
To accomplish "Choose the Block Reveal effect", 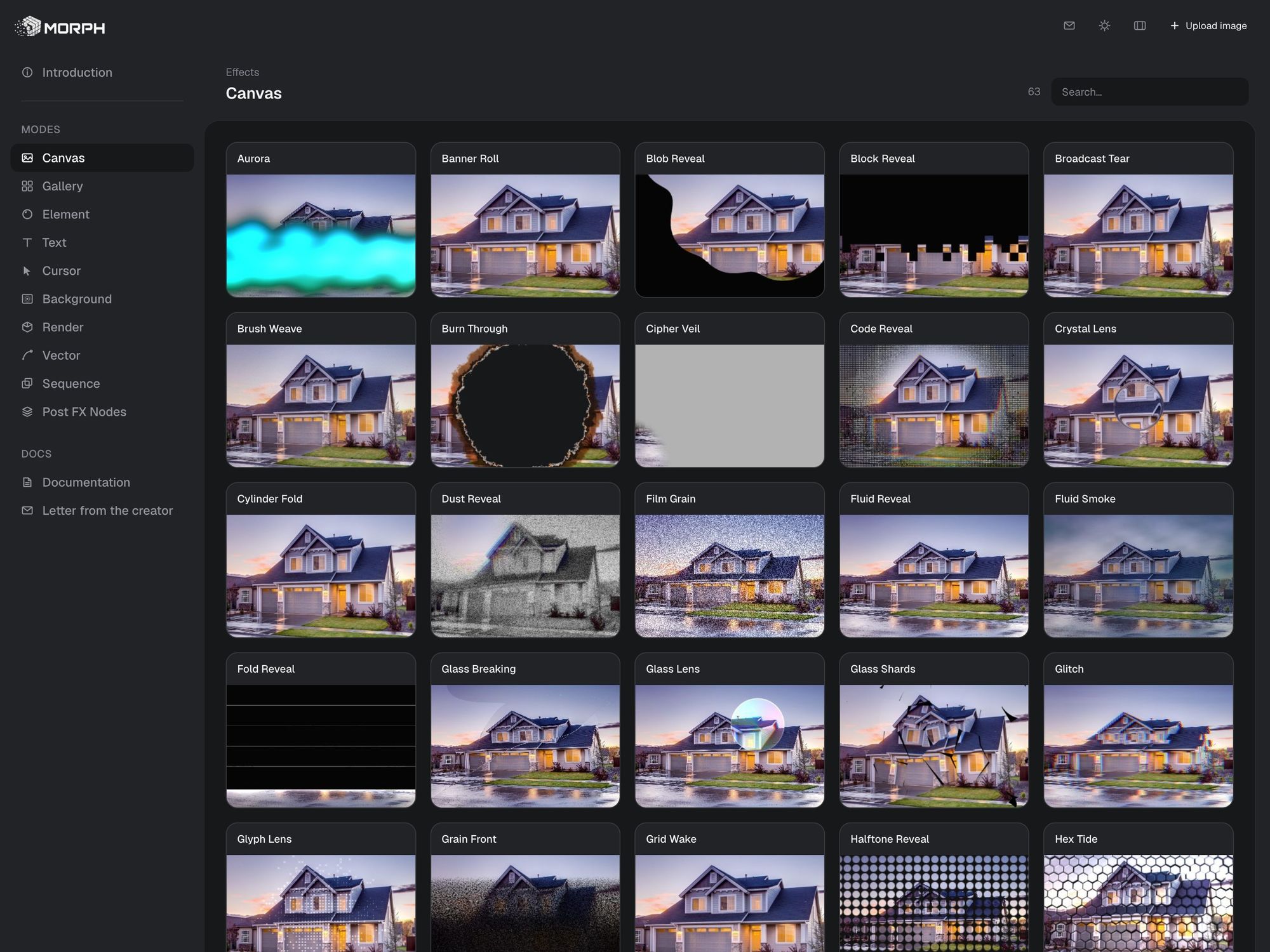I will [934, 220].
